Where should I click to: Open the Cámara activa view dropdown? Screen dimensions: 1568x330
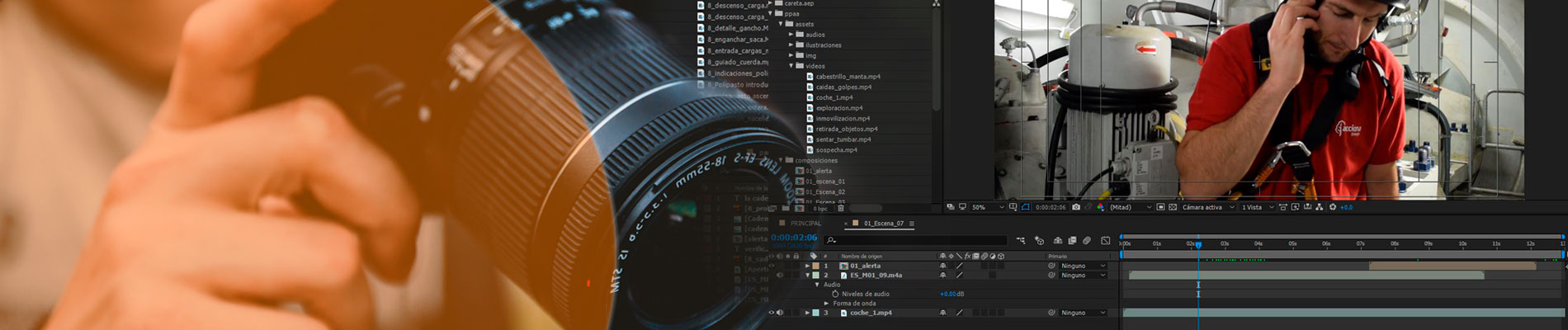click(x=1207, y=207)
